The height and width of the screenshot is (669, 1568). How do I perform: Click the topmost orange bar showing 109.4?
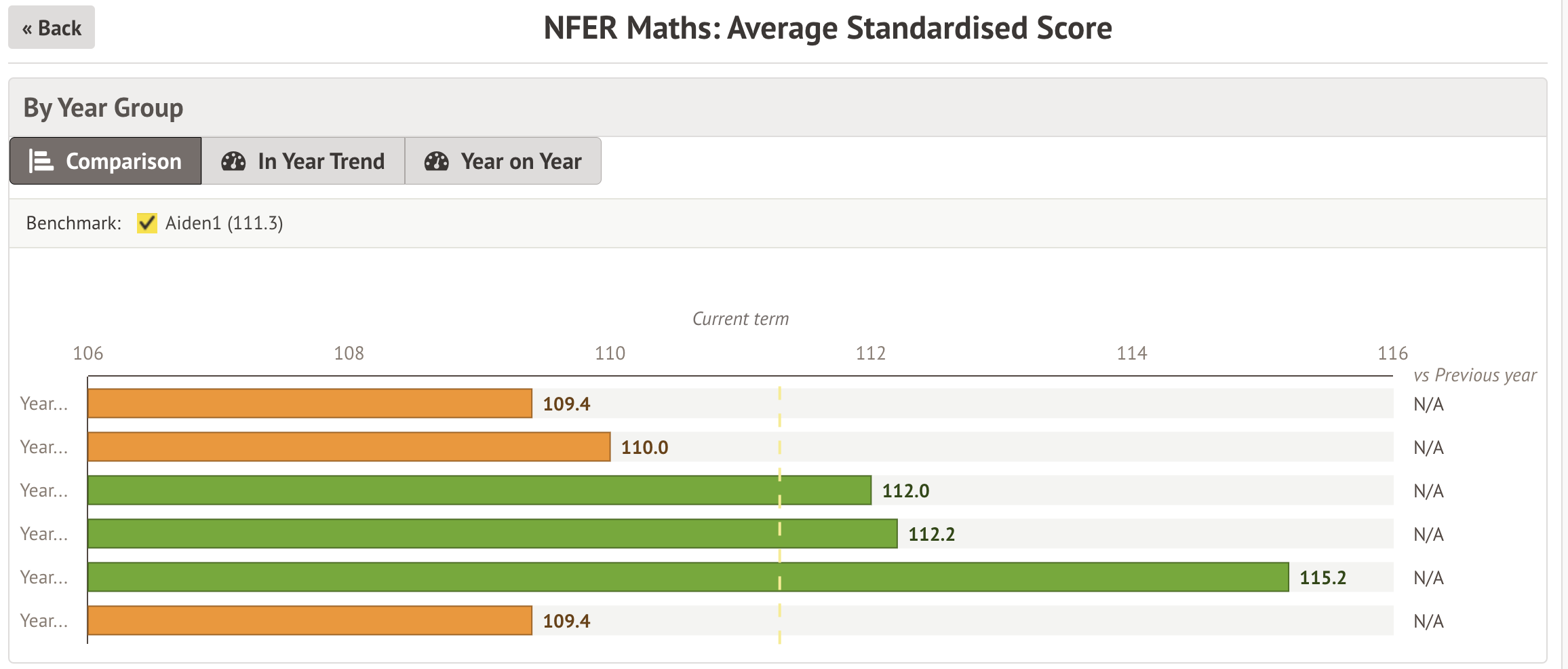[x=310, y=404]
